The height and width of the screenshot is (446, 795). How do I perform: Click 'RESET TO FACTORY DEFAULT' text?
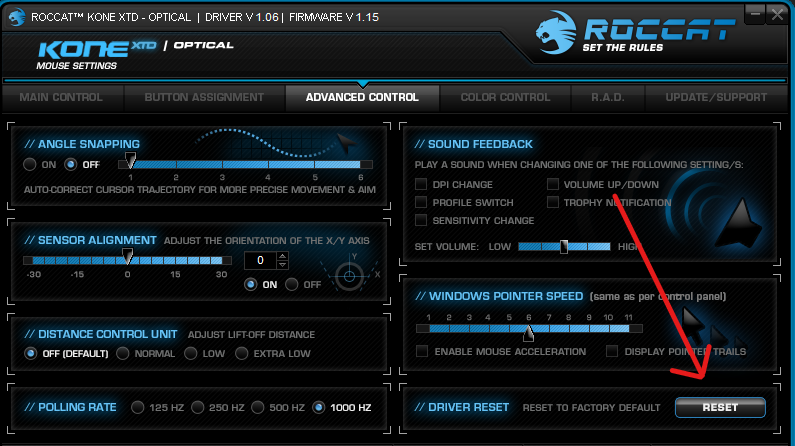(x=591, y=407)
